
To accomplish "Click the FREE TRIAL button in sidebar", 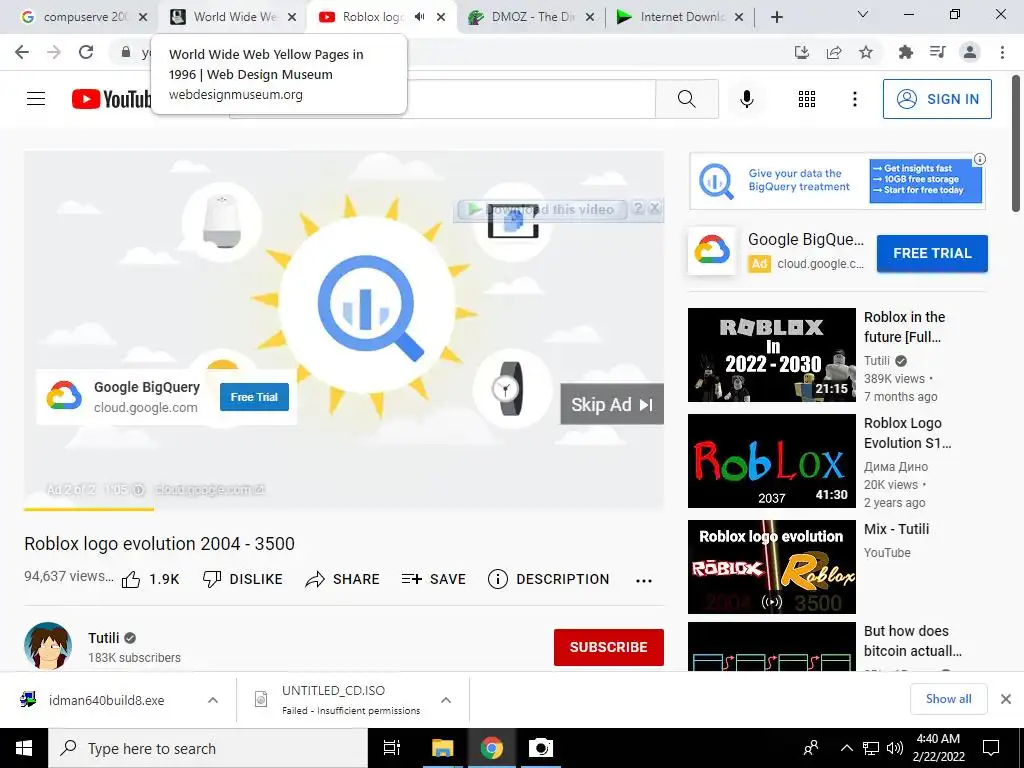I will click(932, 253).
